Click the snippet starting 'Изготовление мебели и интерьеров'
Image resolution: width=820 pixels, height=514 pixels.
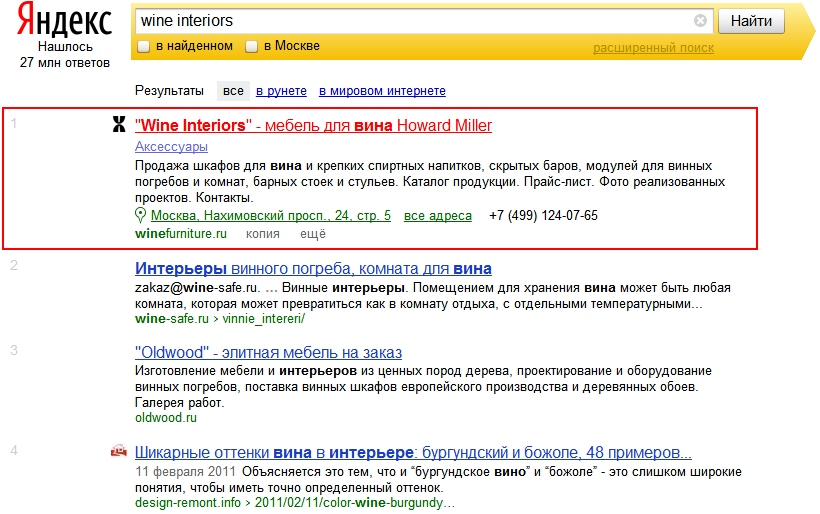pyautogui.click(x=424, y=386)
